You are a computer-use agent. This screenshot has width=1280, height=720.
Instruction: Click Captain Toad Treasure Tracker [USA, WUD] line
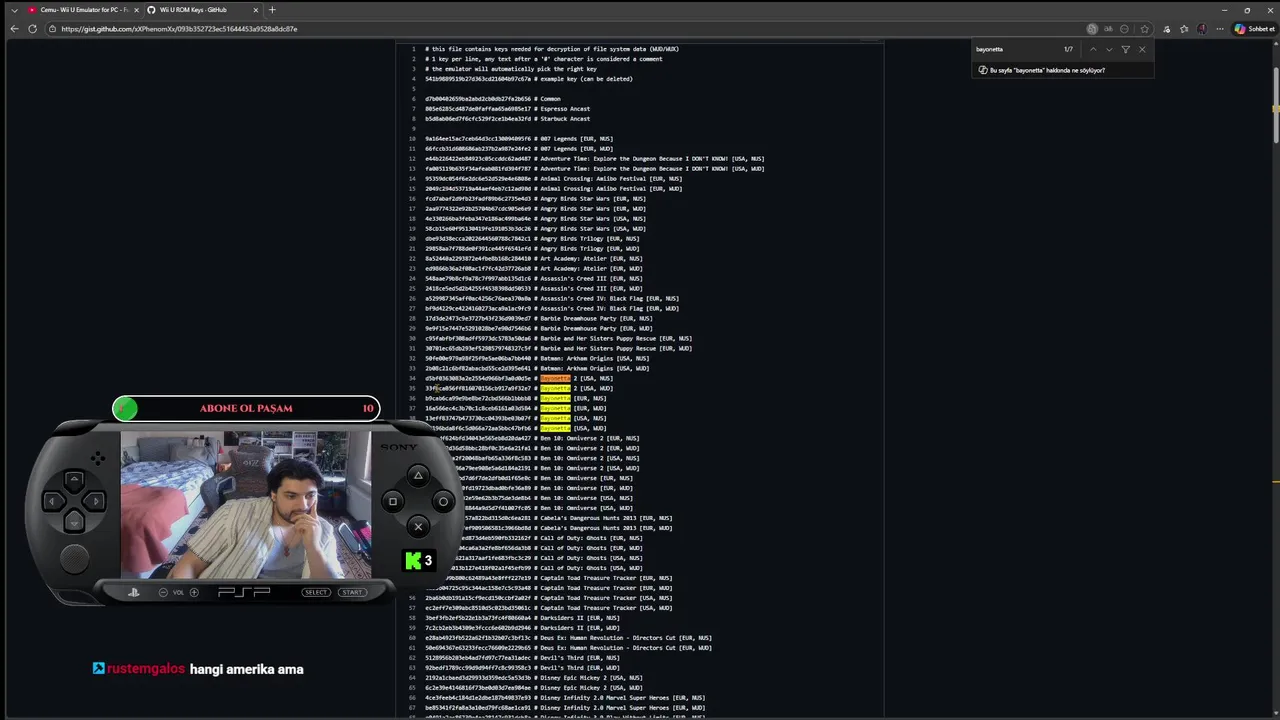548,608
